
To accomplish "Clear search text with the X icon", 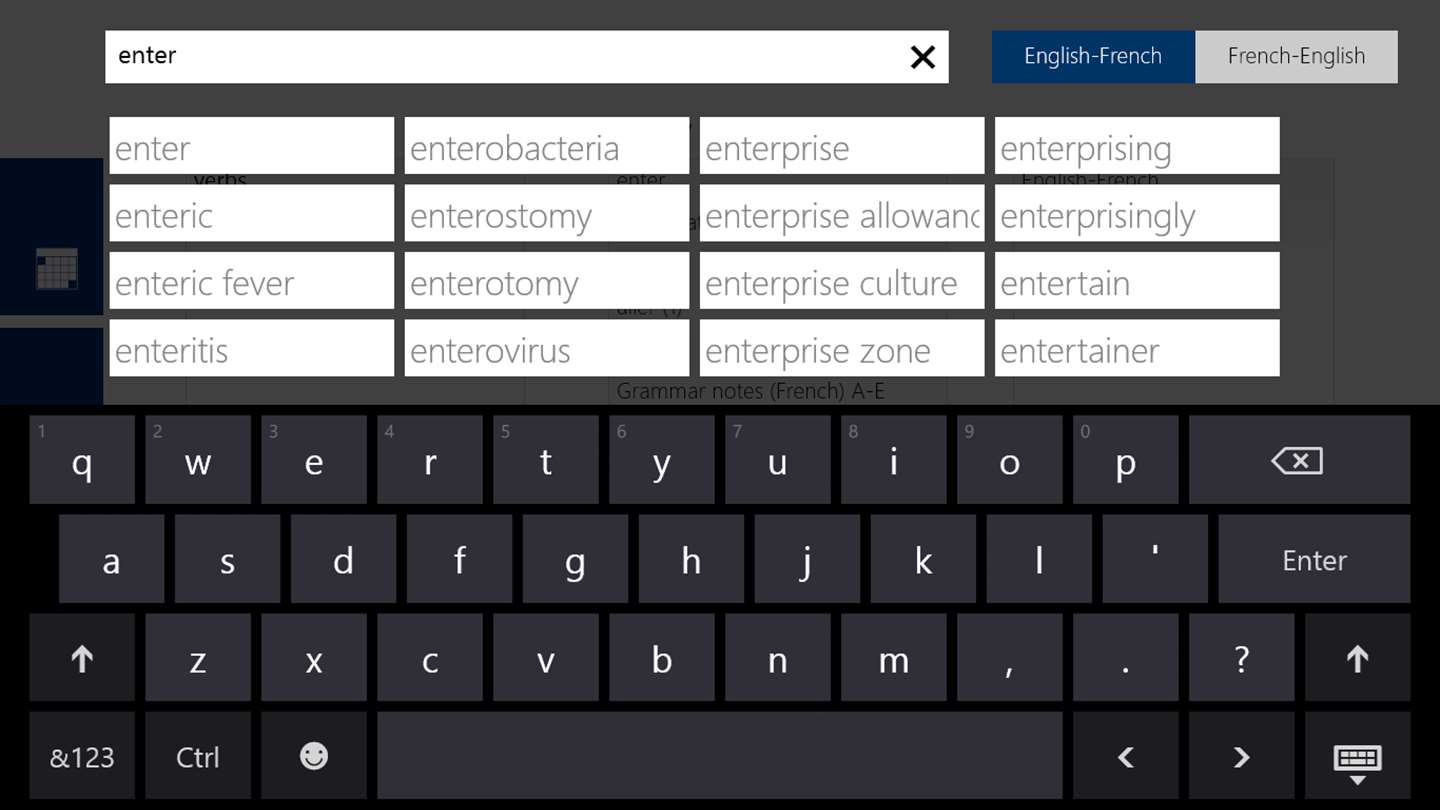I will [922, 57].
